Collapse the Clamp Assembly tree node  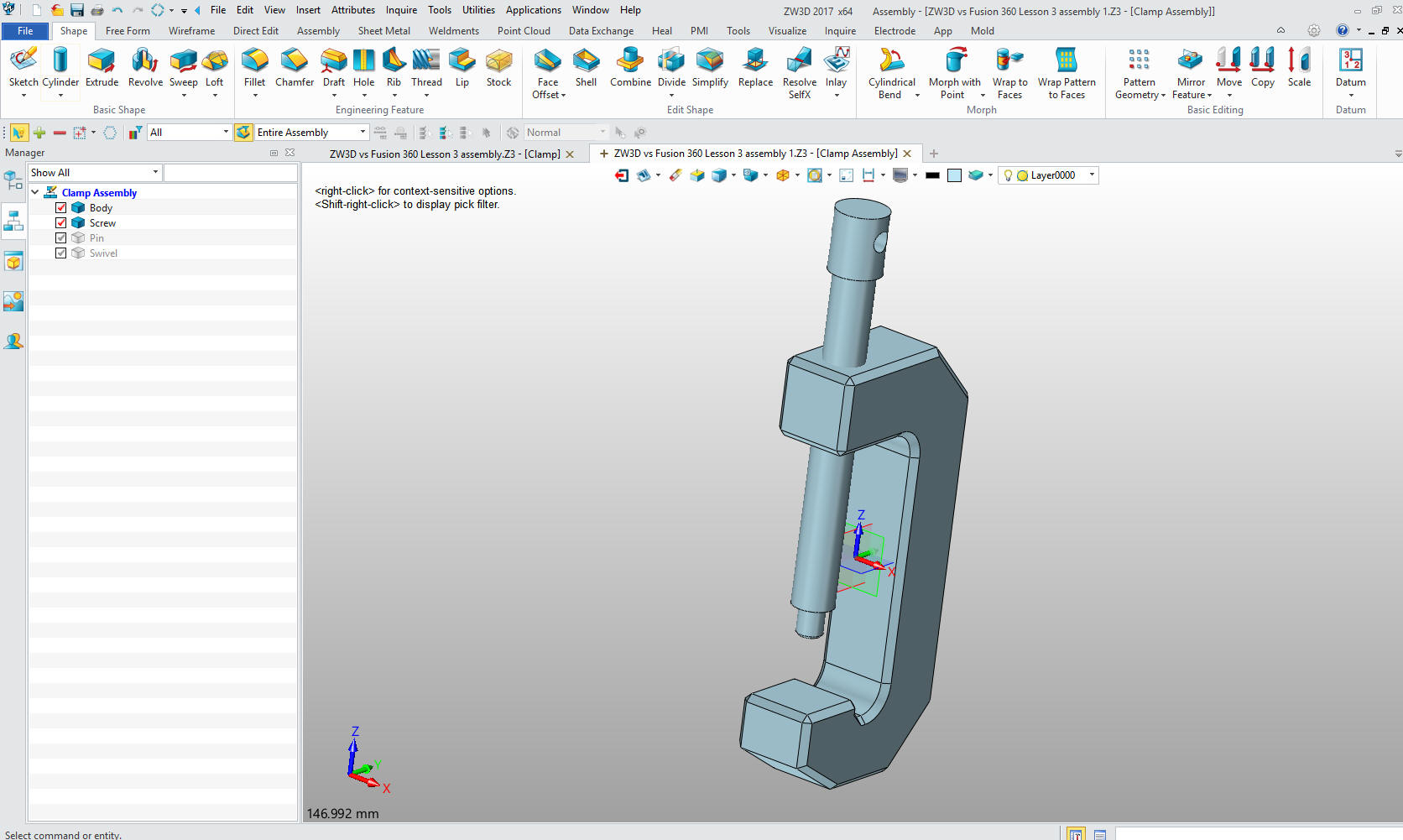pyautogui.click(x=35, y=193)
